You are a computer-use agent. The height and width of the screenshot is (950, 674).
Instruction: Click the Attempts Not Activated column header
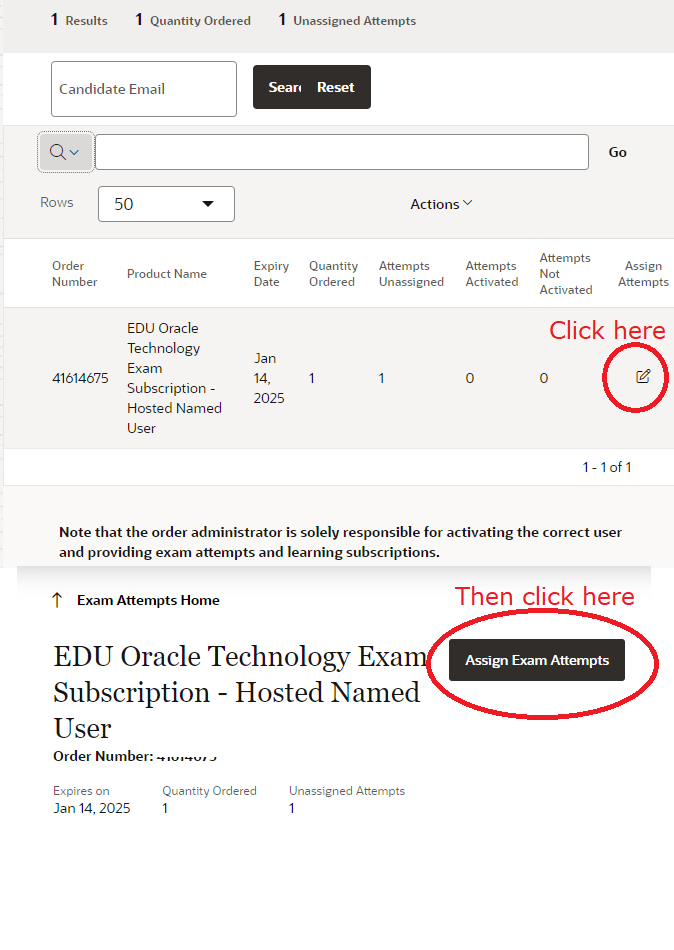[566, 274]
